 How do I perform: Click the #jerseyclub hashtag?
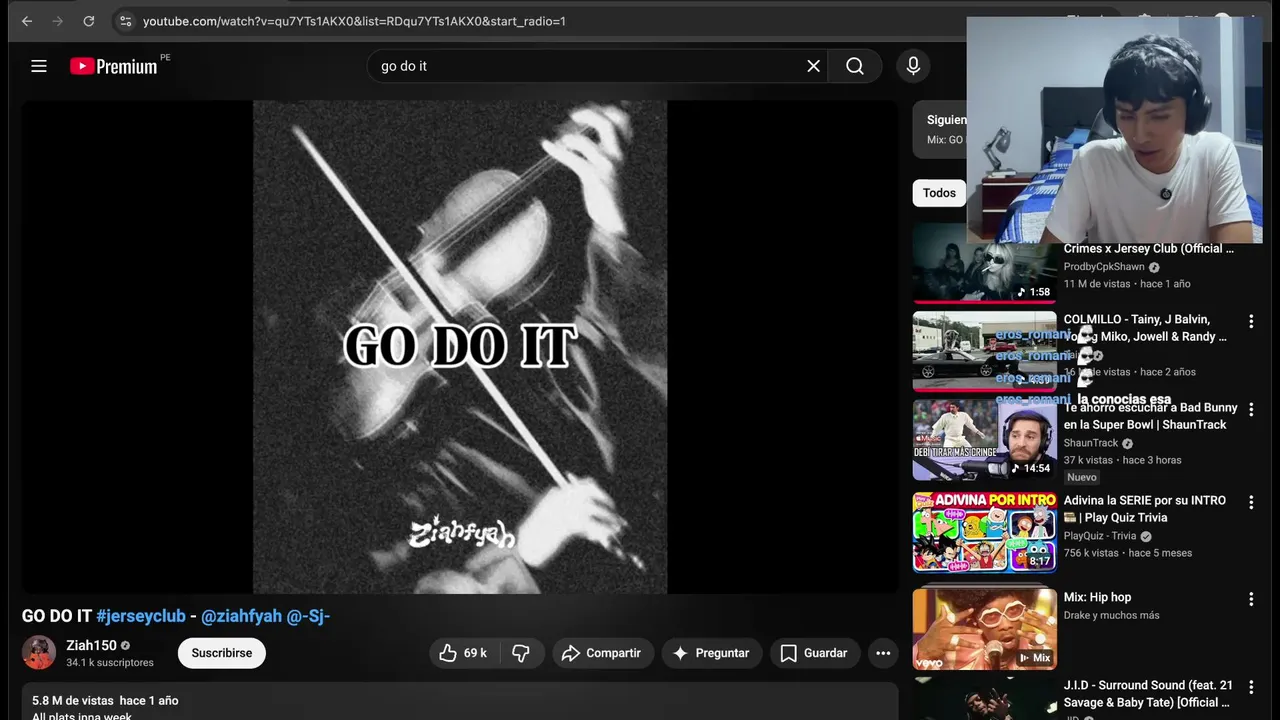tap(141, 616)
